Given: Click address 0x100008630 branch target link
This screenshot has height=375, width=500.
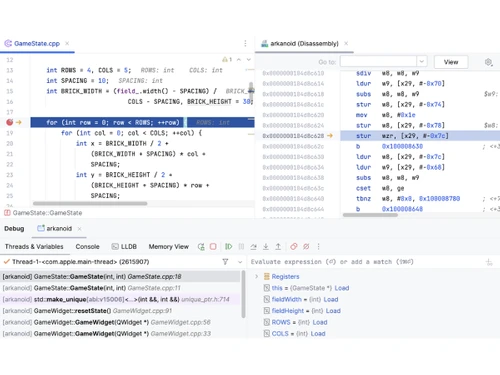Looking at the screenshot, I should pyautogui.click(x=402, y=146).
